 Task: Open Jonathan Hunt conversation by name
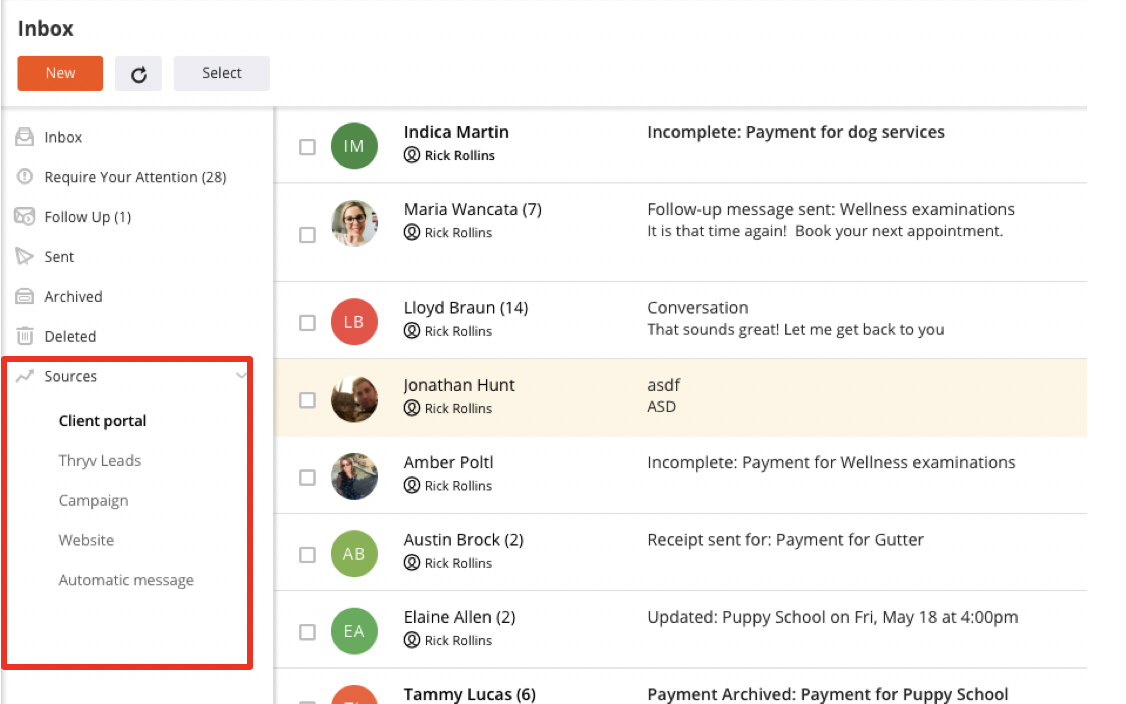coord(459,386)
